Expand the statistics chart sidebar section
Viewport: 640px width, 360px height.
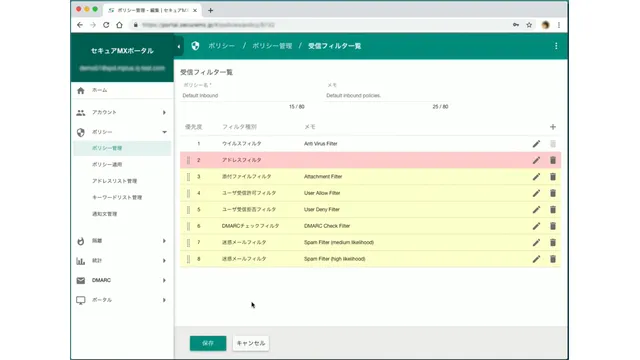[122, 260]
